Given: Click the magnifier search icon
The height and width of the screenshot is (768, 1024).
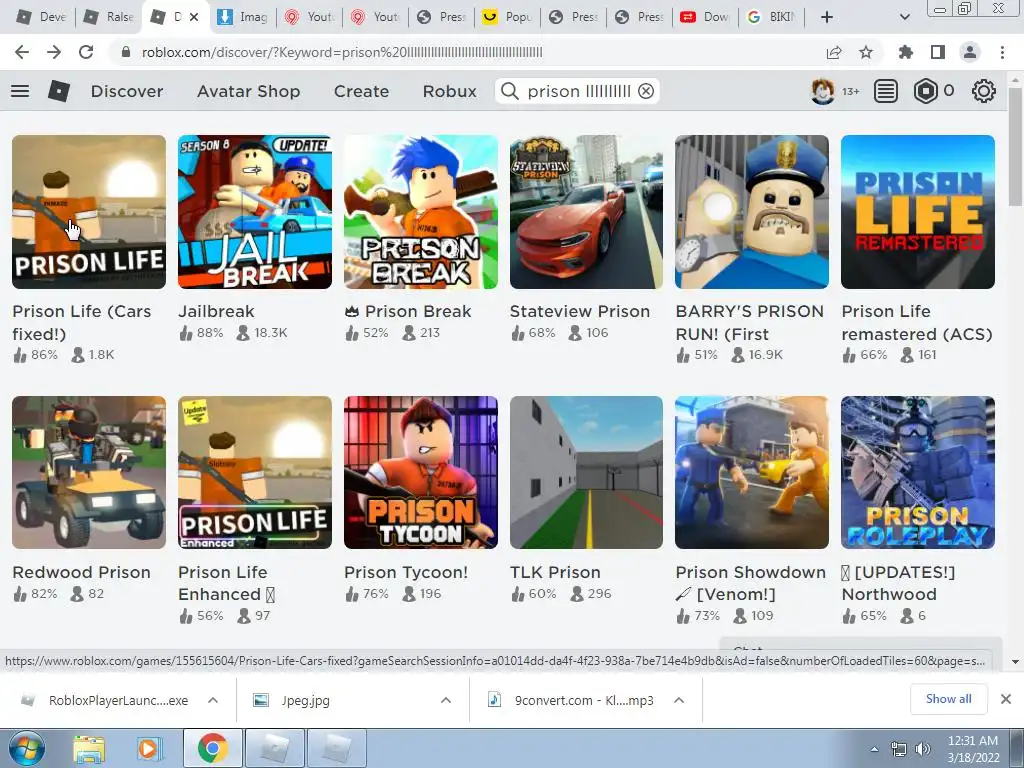Looking at the screenshot, I should click(x=509, y=91).
